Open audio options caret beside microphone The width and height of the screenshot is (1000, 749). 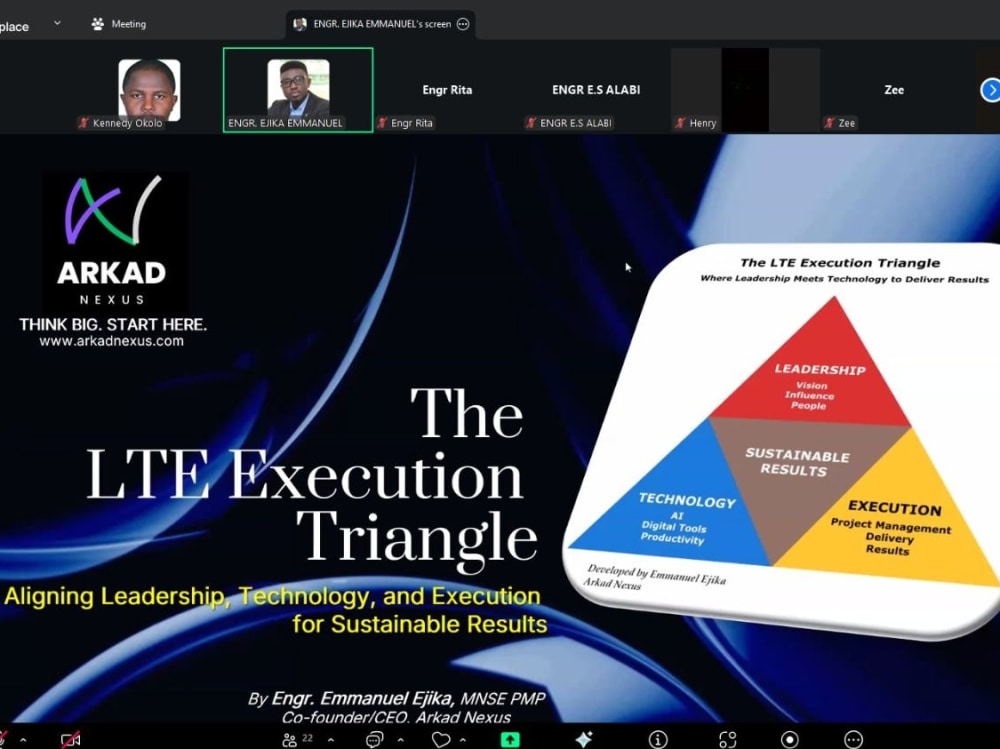pos(24,739)
